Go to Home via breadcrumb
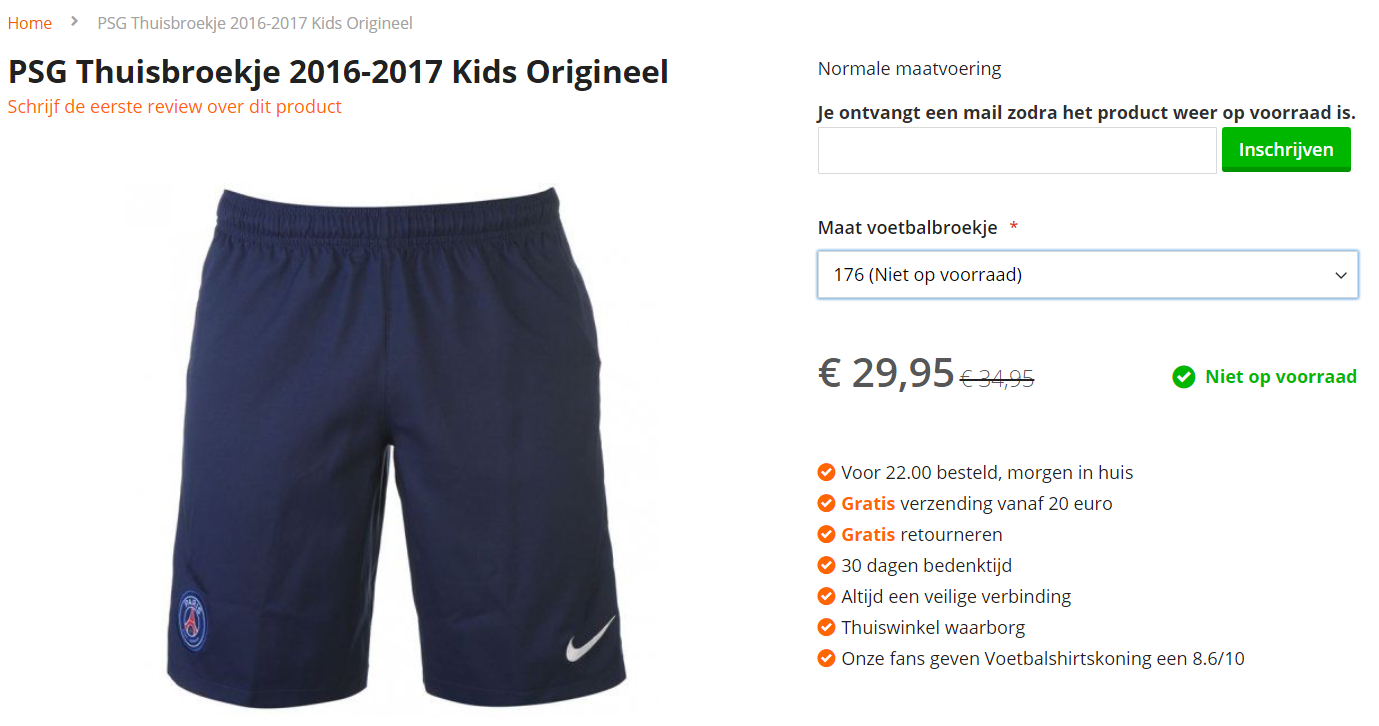 30,22
